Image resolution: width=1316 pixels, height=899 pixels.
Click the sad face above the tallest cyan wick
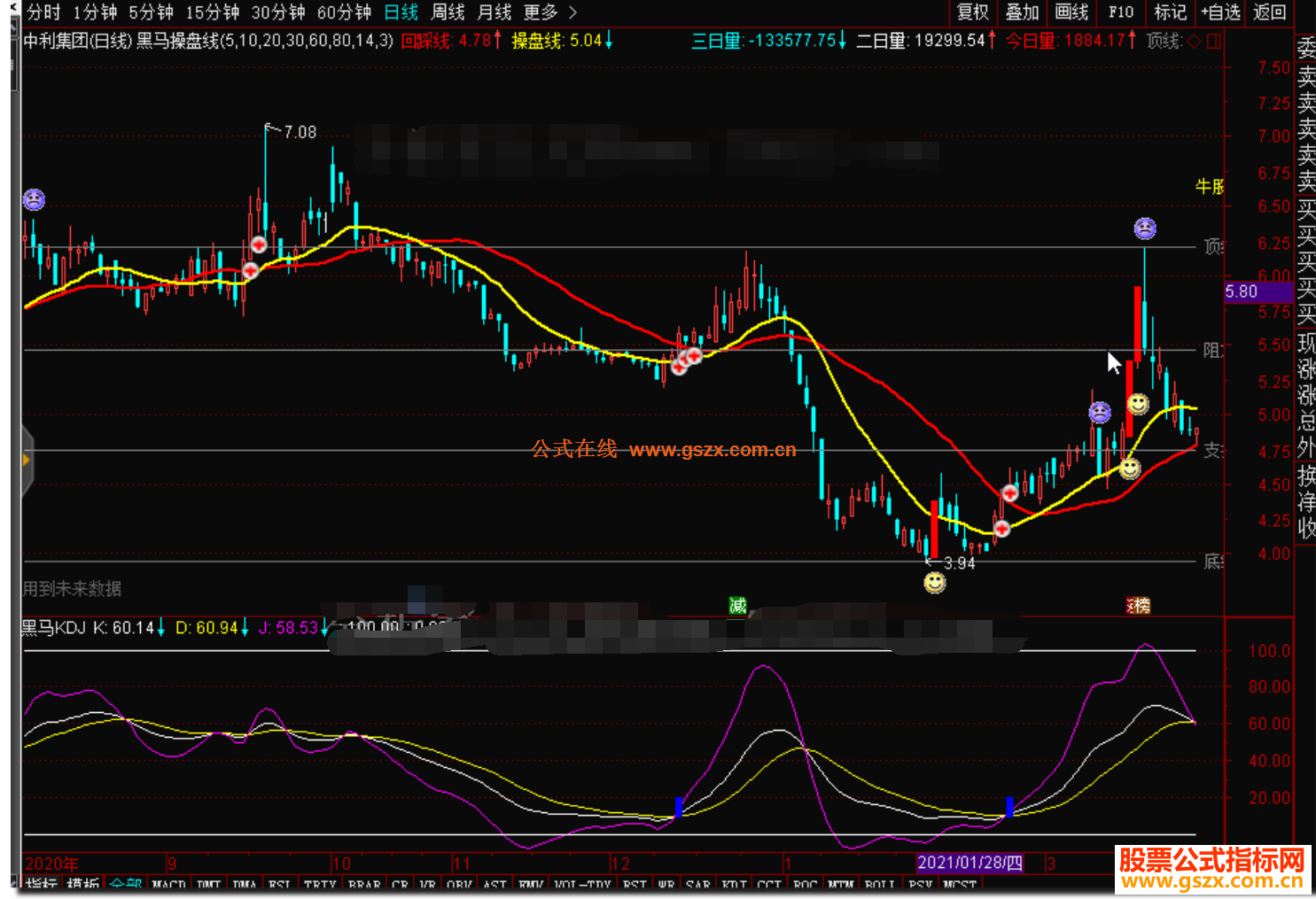click(x=1145, y=229)
